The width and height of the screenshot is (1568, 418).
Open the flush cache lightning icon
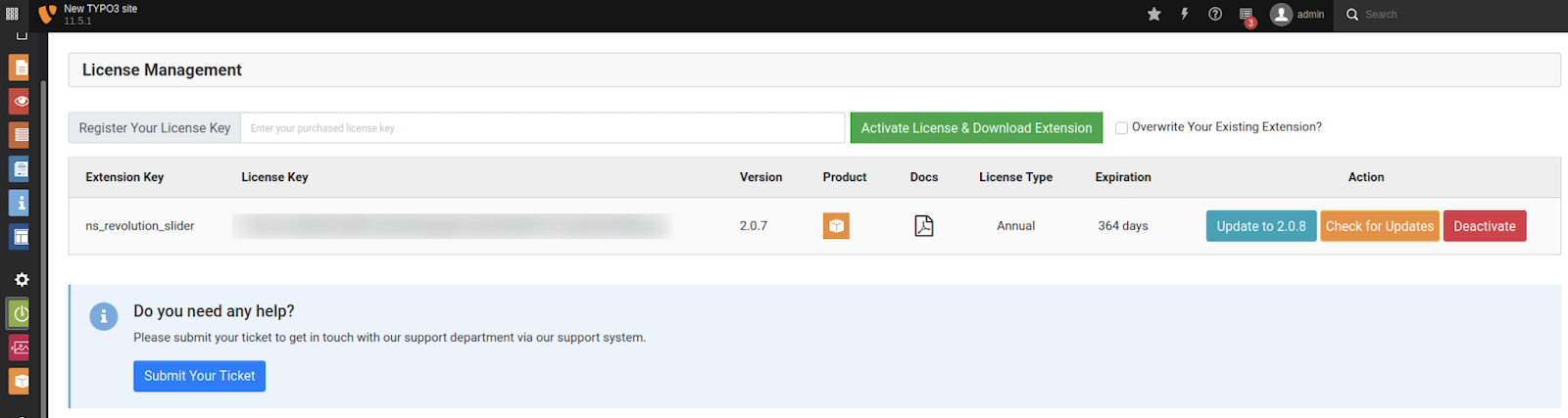1185,14
